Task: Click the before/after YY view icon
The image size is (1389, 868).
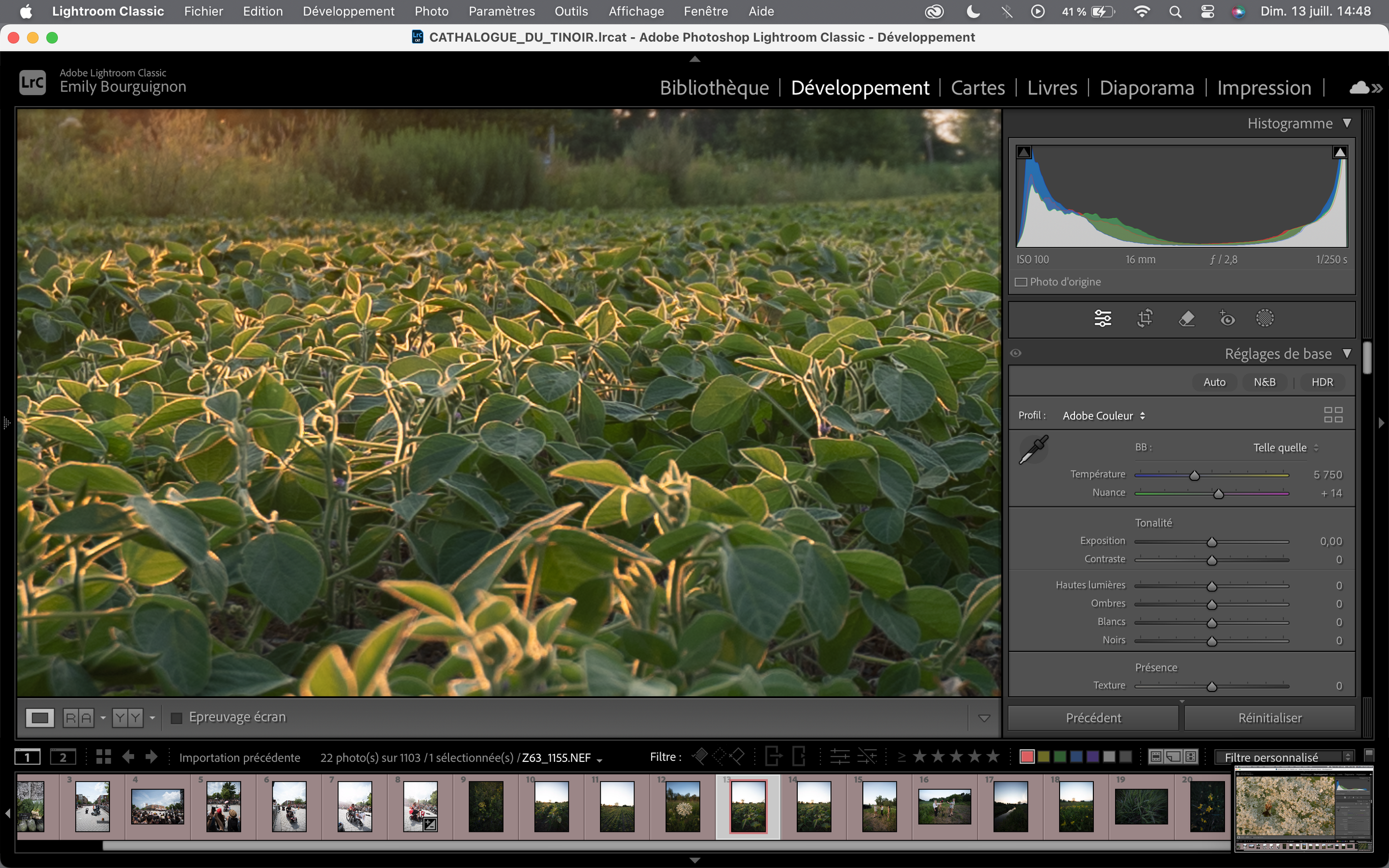Action: point(127,718)
